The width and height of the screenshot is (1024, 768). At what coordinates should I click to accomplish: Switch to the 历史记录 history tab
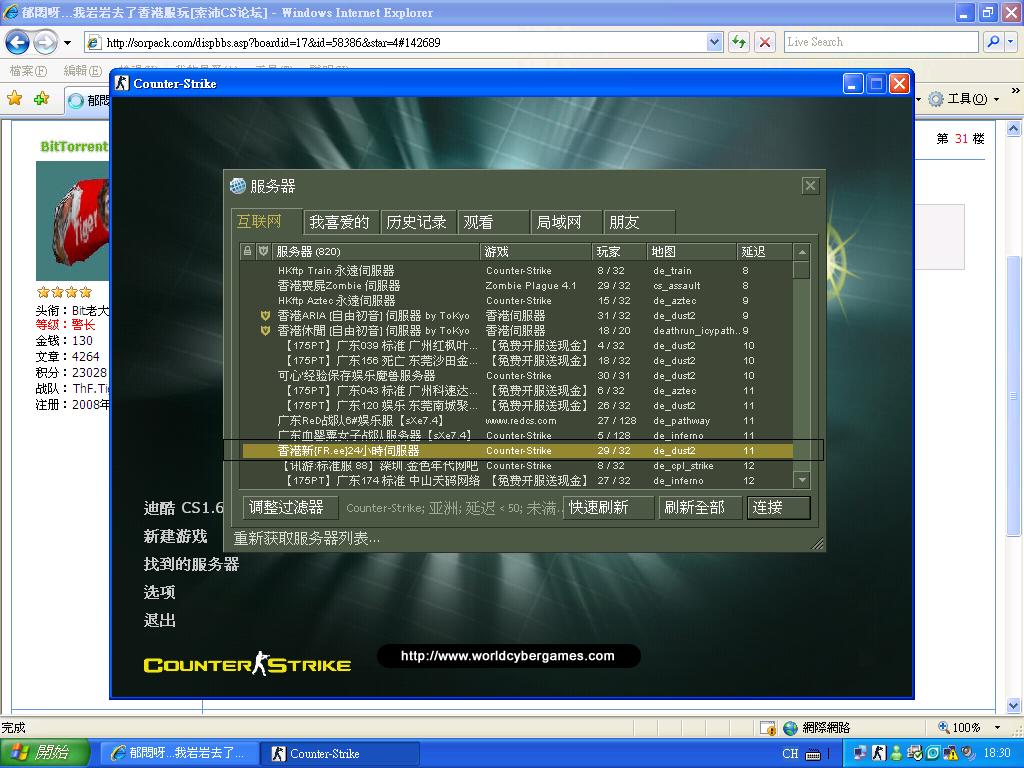click(416, 222)
